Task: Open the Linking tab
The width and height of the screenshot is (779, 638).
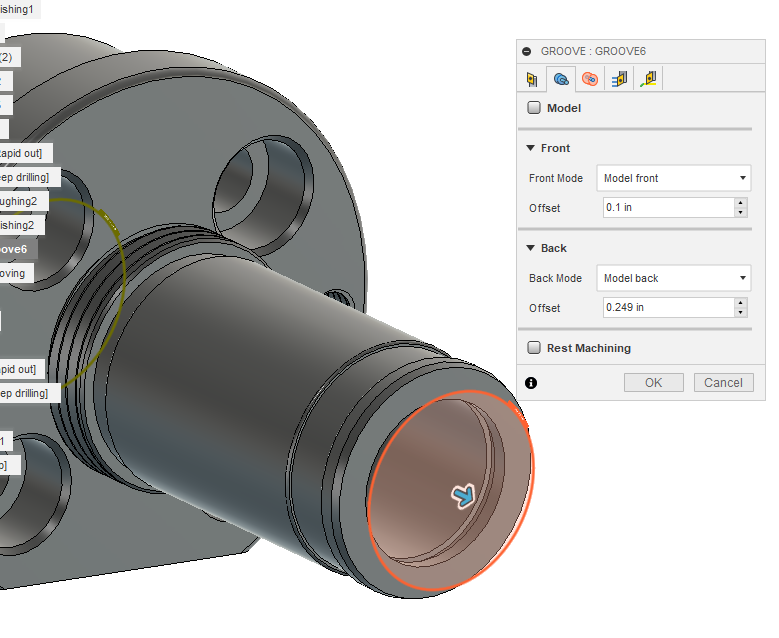Action: [x=648, y=79]
